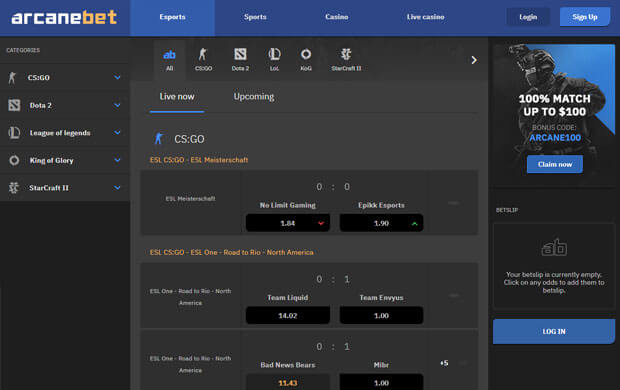This screenshot has width=620, height=390.
Task: Click King of Glory label in sidebar
Action: [51, 160]
